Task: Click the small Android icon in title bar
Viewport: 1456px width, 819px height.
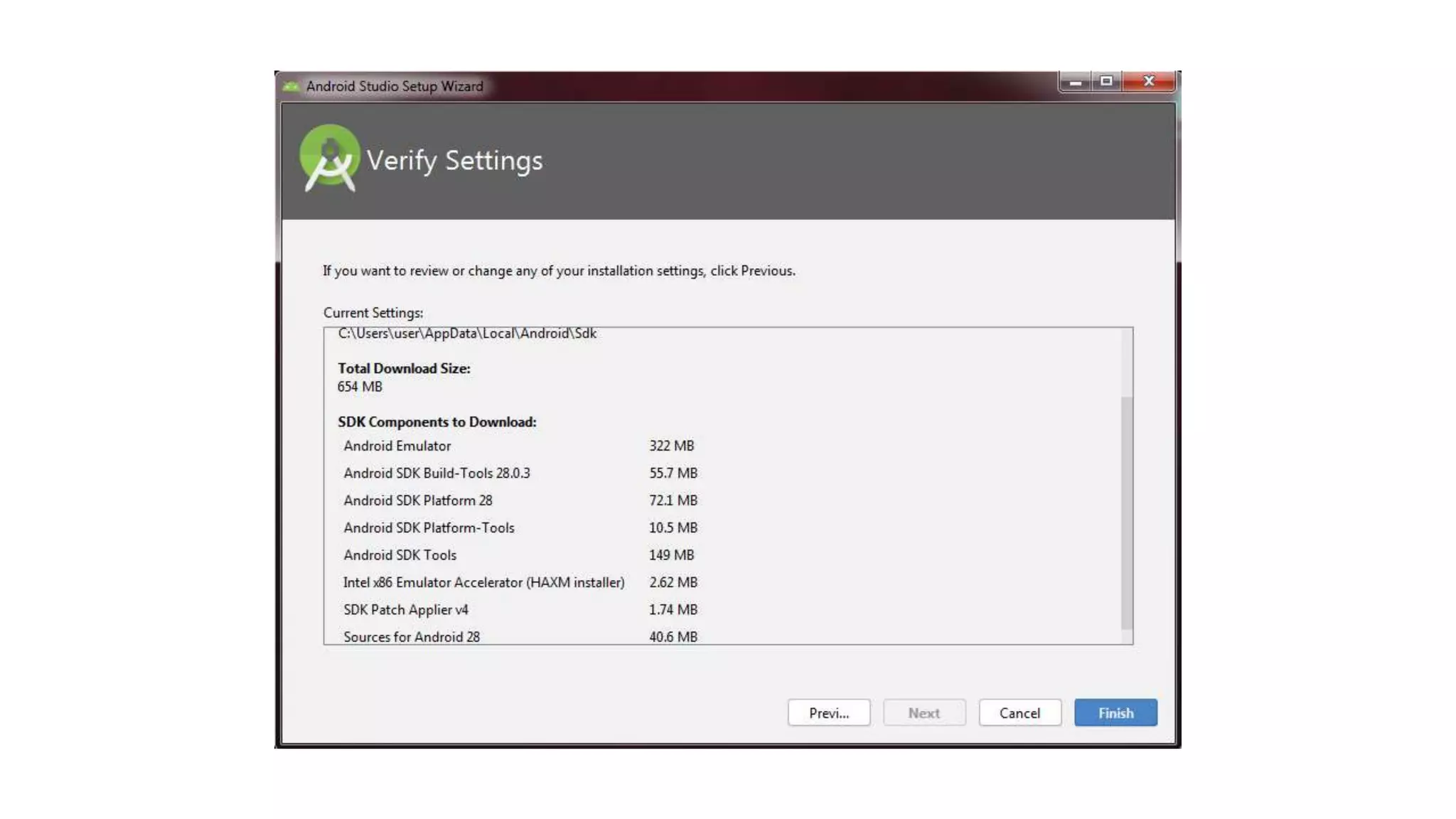Action: coord(291,87)
